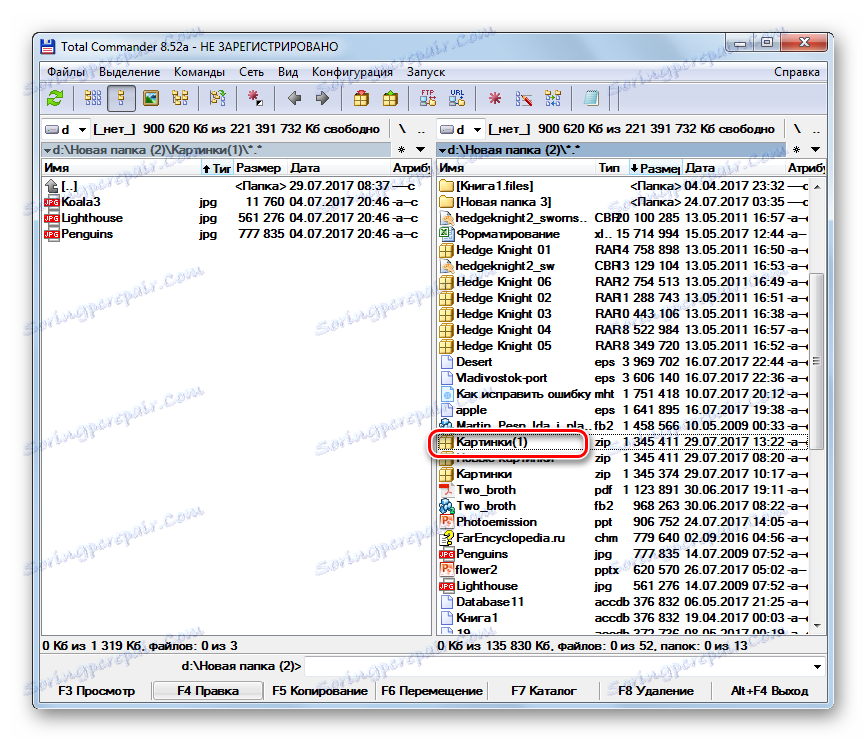
Task: Open the left panel favorites asterisk button
Action: pos(401,149)
